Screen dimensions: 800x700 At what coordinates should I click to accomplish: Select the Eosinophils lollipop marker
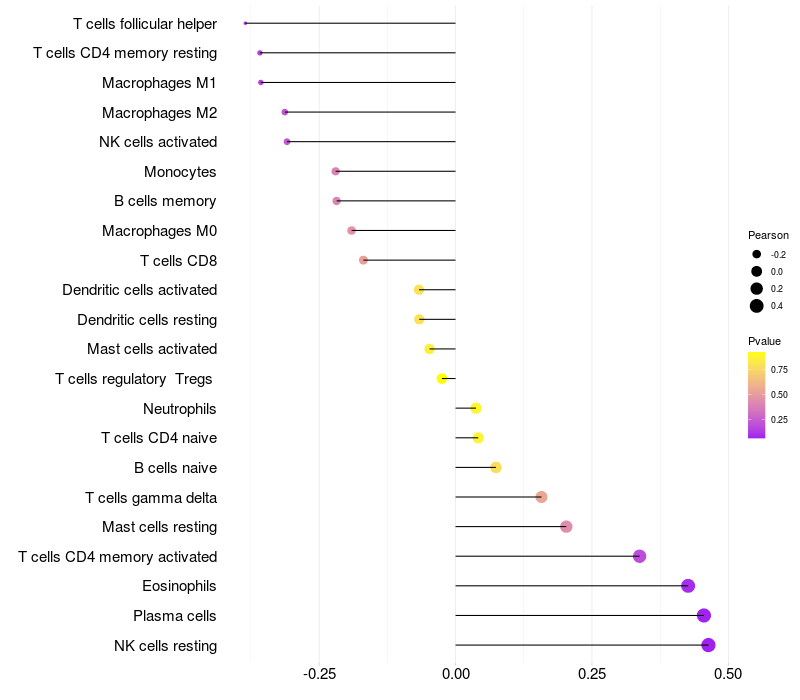(688, 586)
